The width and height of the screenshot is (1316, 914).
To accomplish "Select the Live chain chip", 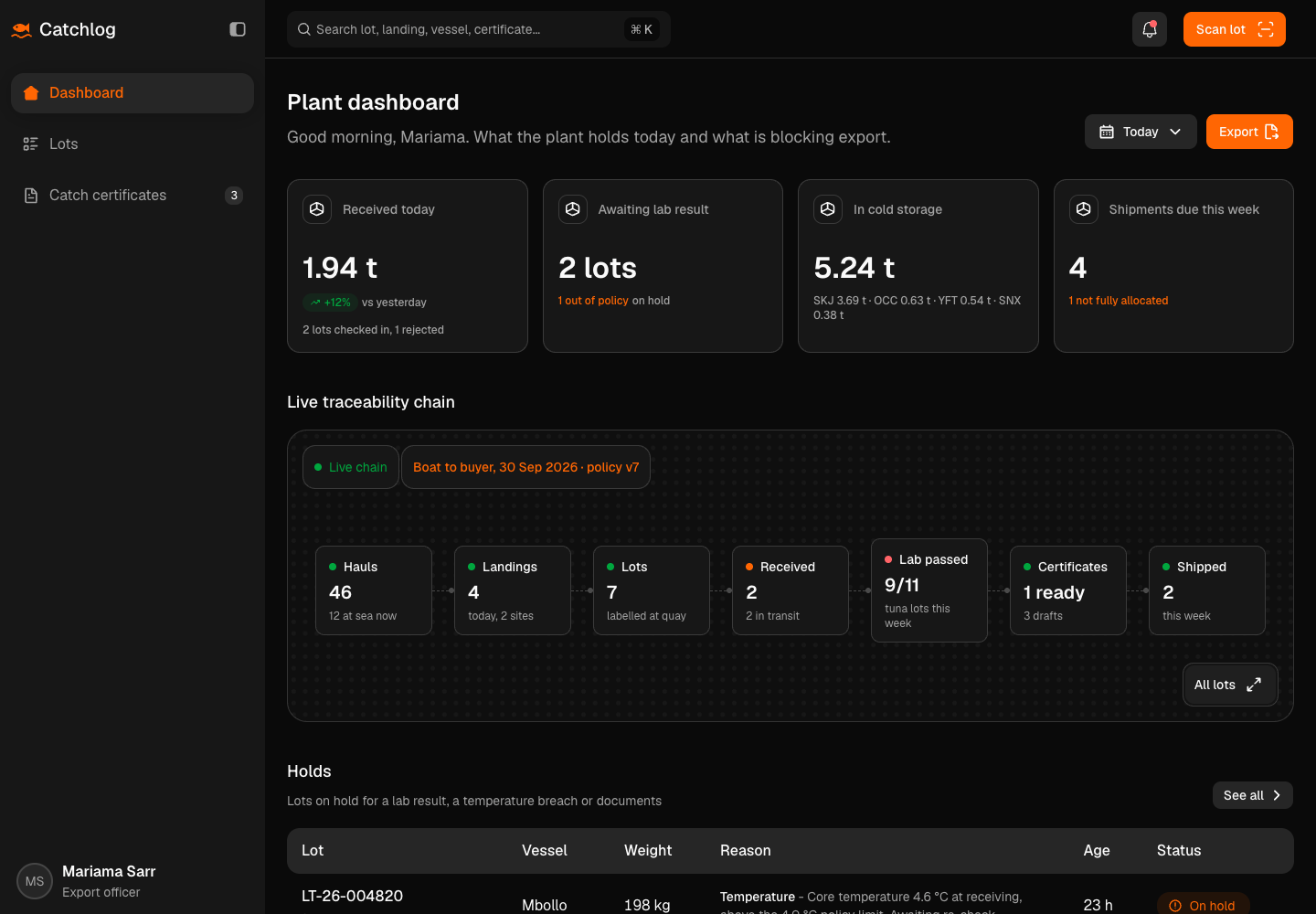I will pyautogui.click(x=351, y=467).
